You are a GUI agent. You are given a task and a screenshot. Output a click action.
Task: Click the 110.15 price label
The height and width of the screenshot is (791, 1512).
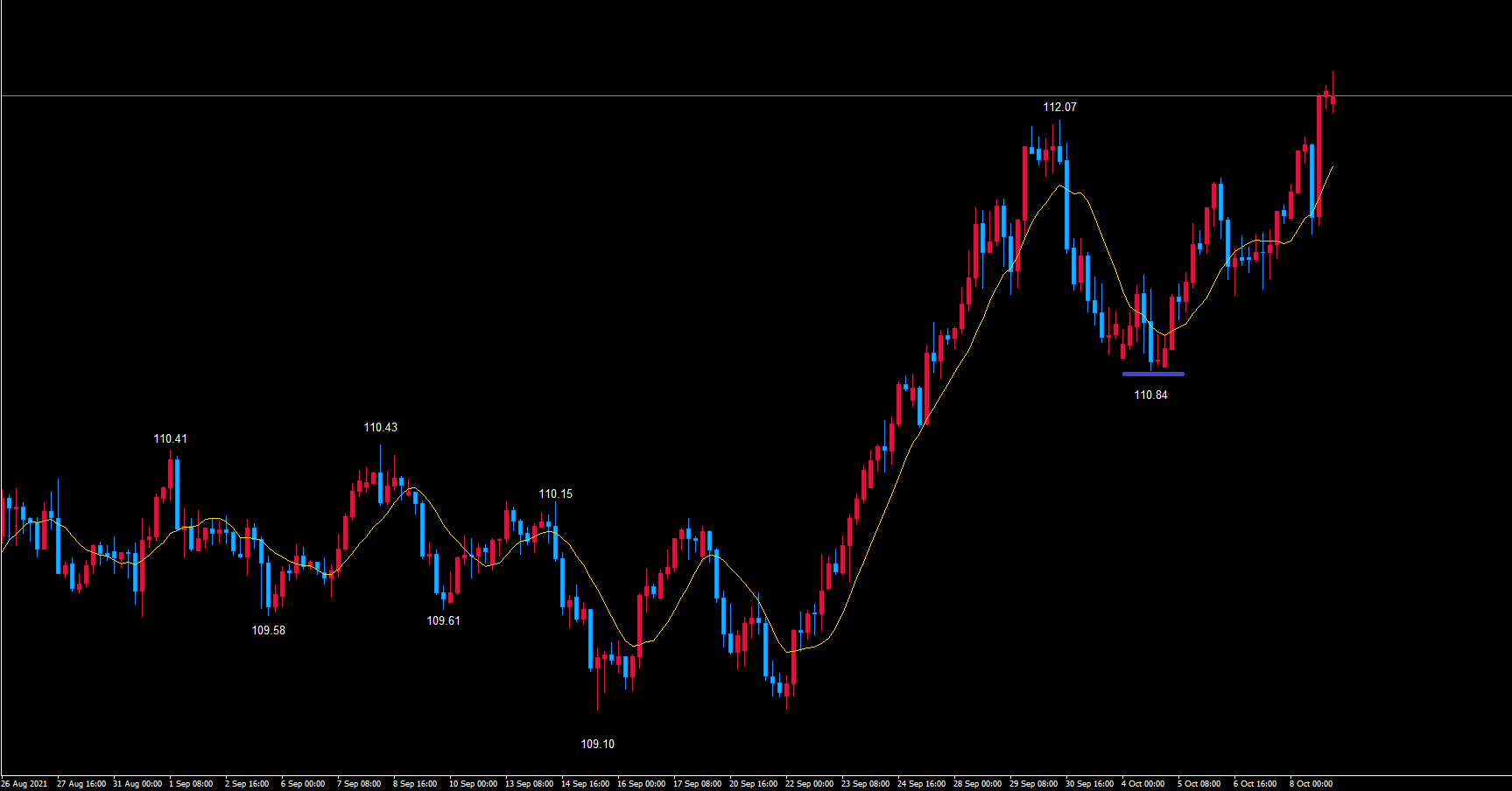click(555, 493)
